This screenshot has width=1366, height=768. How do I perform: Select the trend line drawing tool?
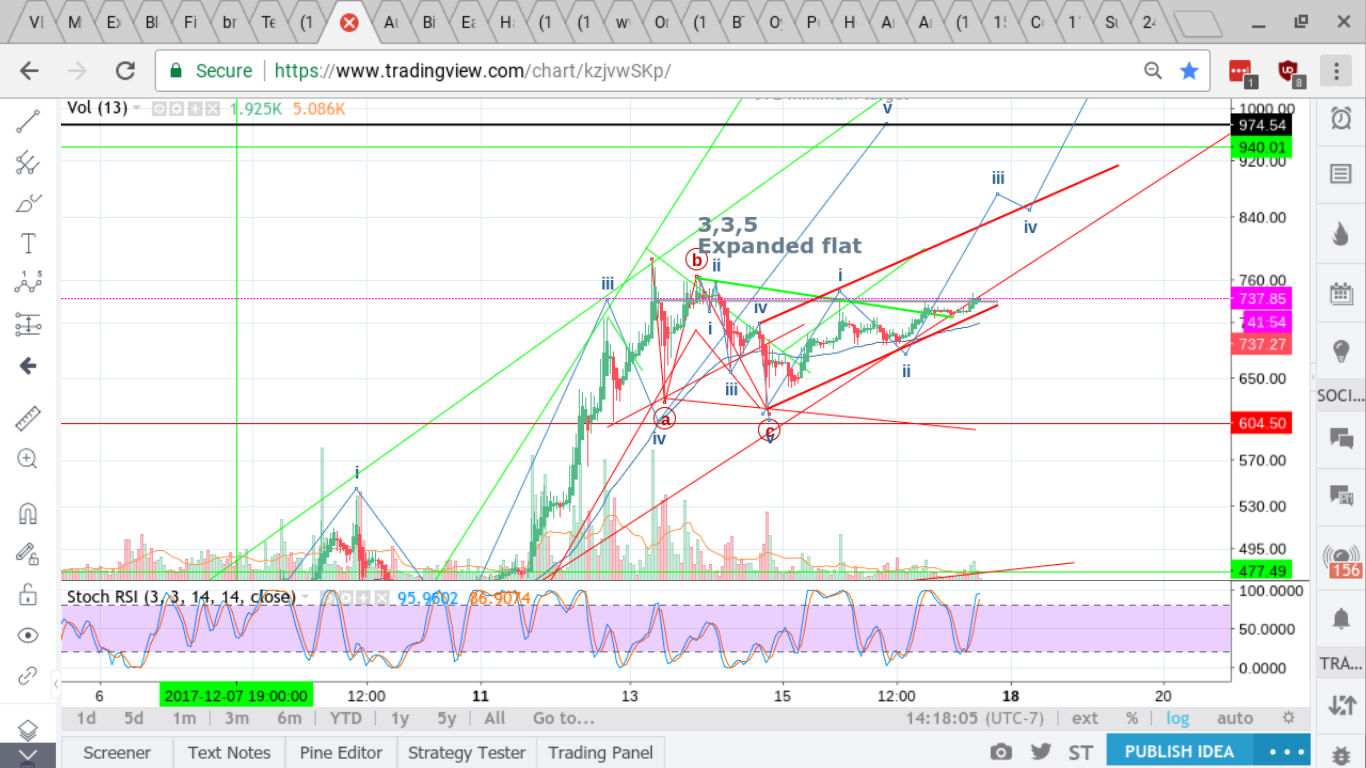[28, 122]
